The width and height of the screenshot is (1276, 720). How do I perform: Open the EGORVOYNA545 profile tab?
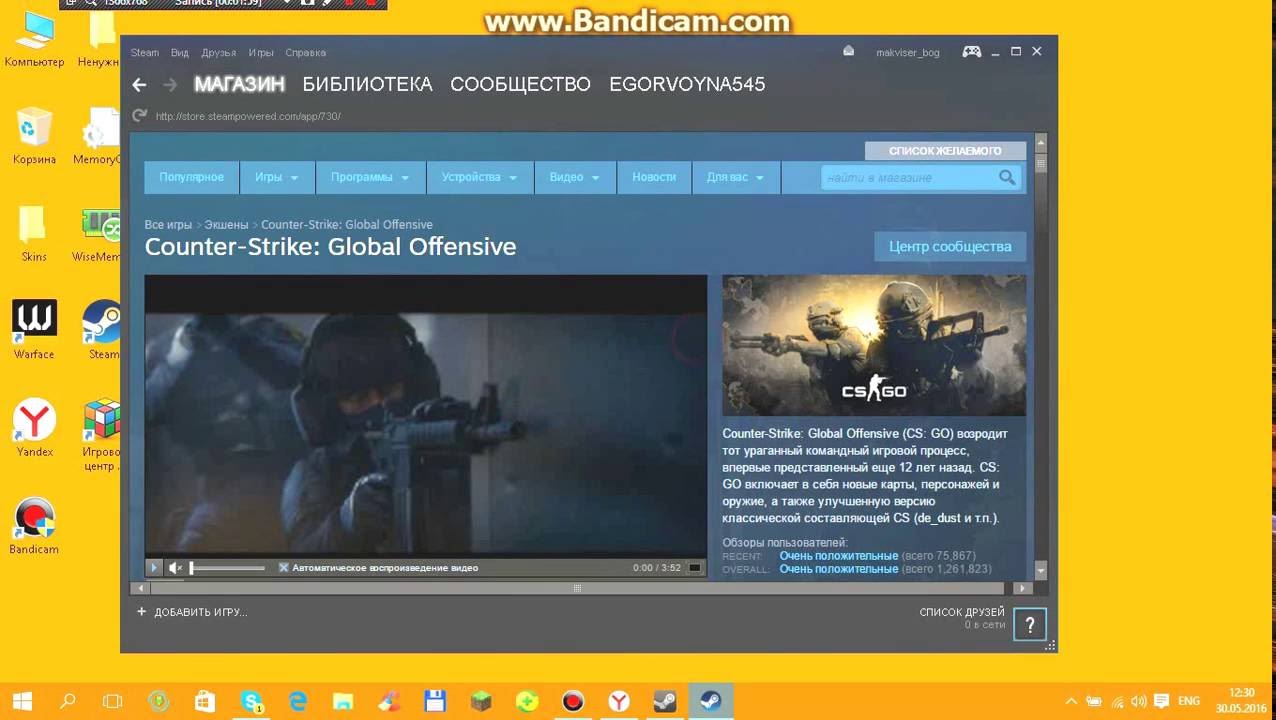click(x=687, y=85)
